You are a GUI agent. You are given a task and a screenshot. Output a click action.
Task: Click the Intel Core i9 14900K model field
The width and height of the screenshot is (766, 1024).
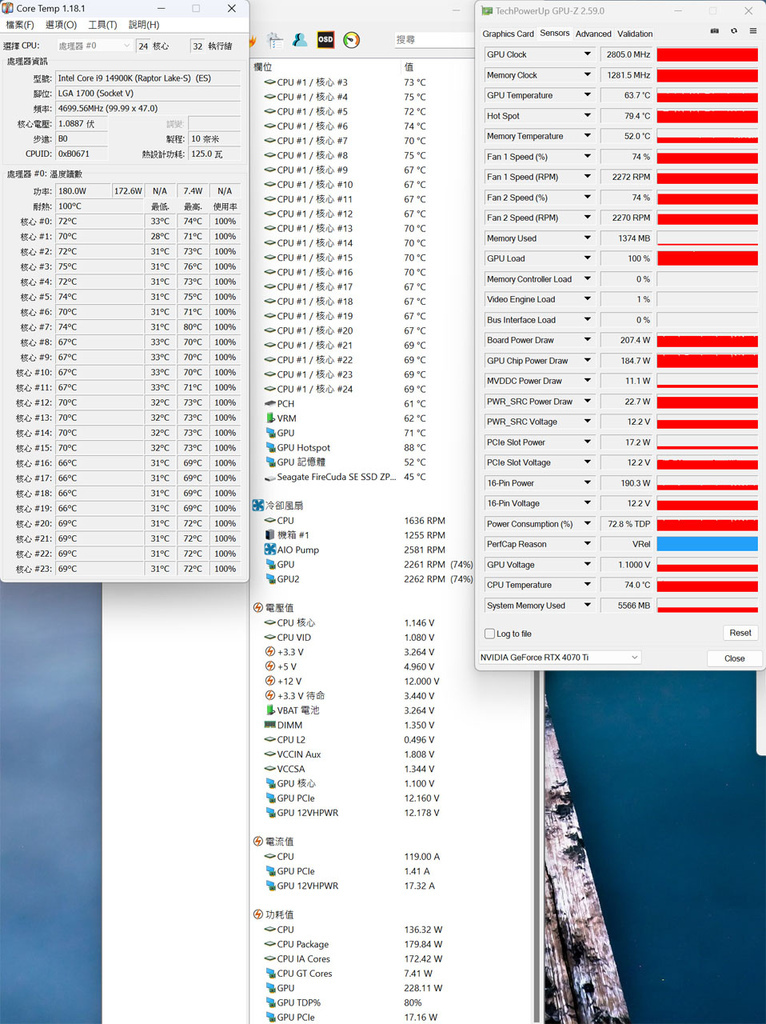coord(148,78)
